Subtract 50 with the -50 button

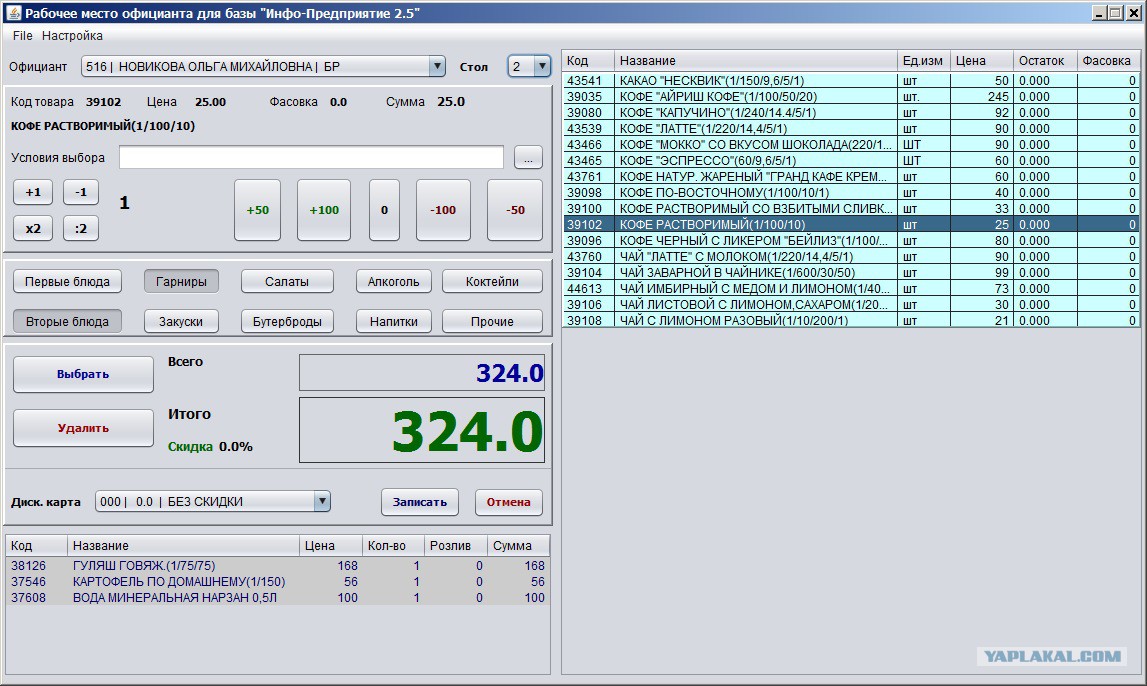point(515,210)
